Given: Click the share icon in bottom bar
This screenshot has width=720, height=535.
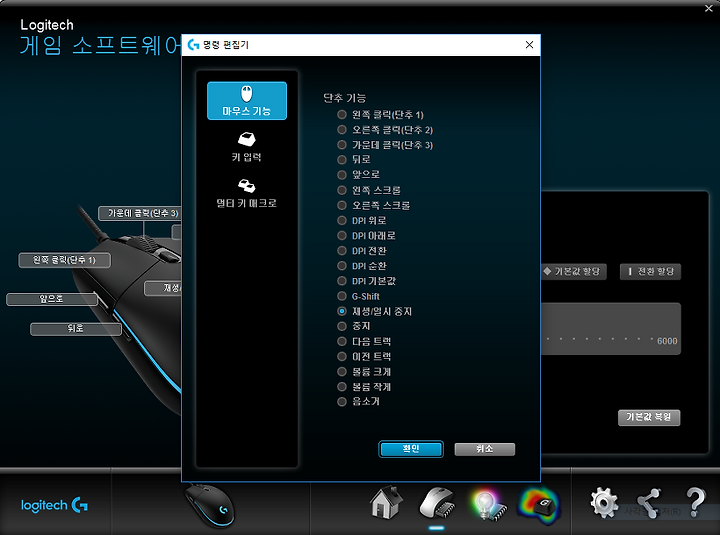Looking at the screenshot, I should [x=648, y=503].
